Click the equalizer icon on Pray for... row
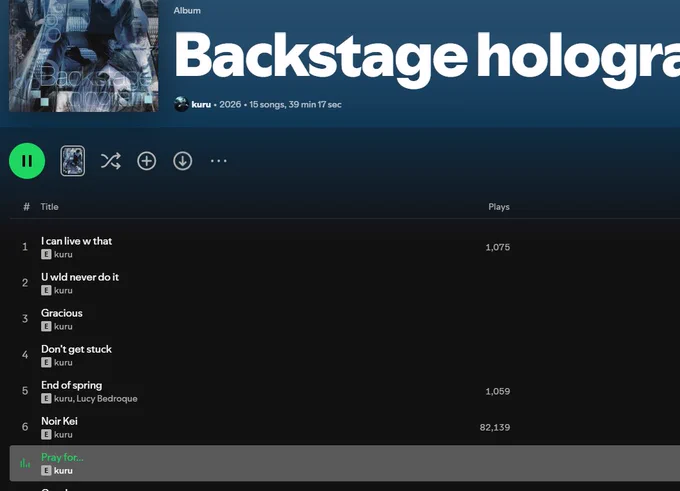Viewport: 680px width, 491px height. point(25,463)
